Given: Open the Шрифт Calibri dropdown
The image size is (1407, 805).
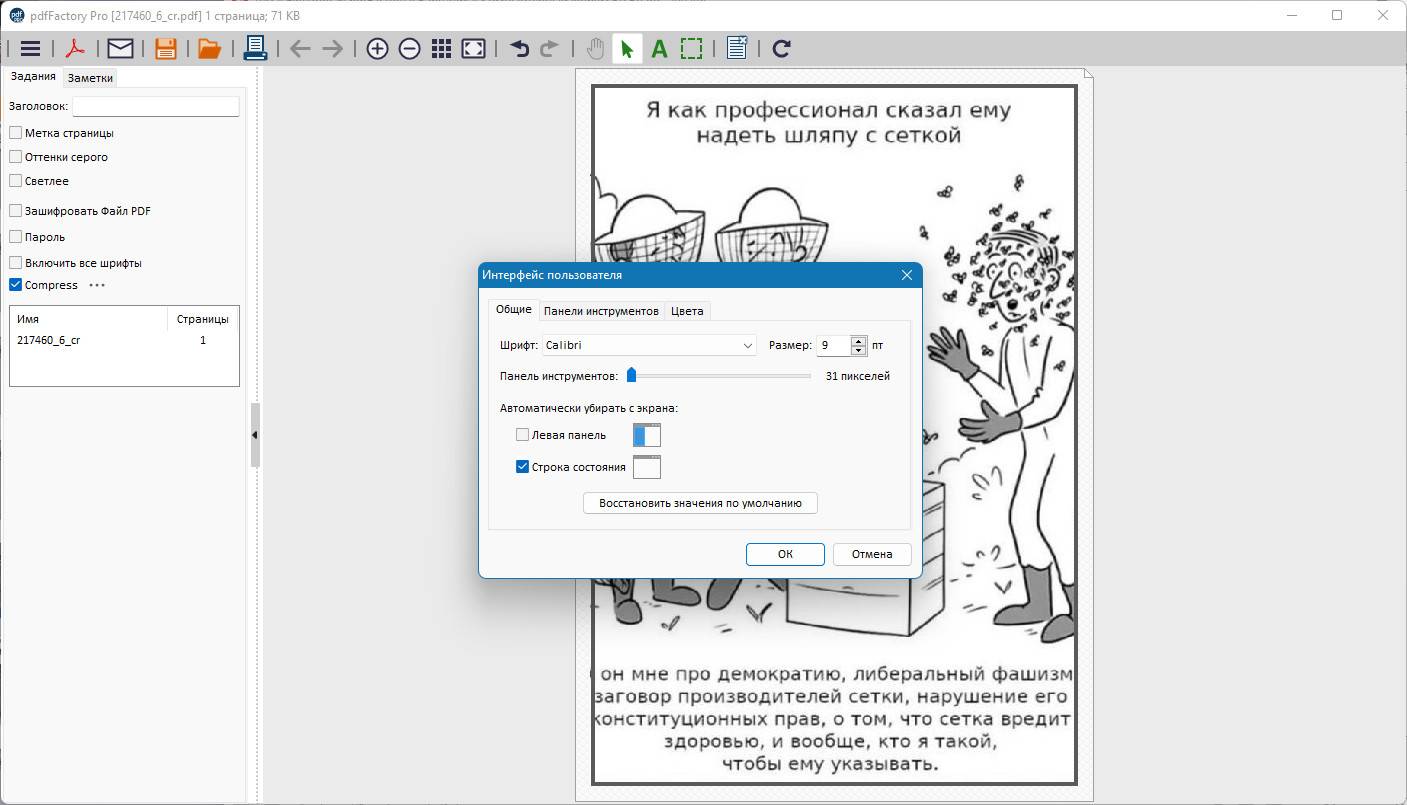Looking at the screenshot, I should coord(649,345).
